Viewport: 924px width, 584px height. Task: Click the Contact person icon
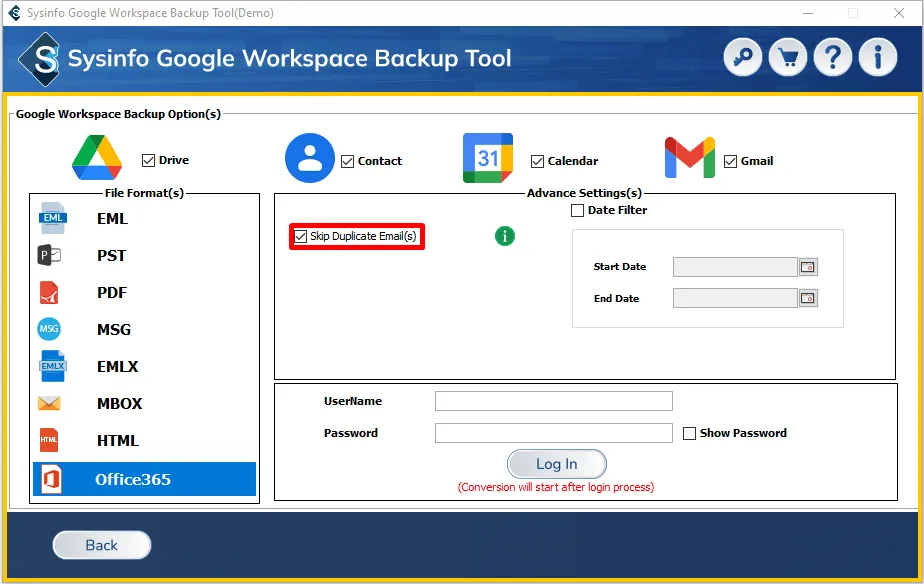click(x=310, y=158)
